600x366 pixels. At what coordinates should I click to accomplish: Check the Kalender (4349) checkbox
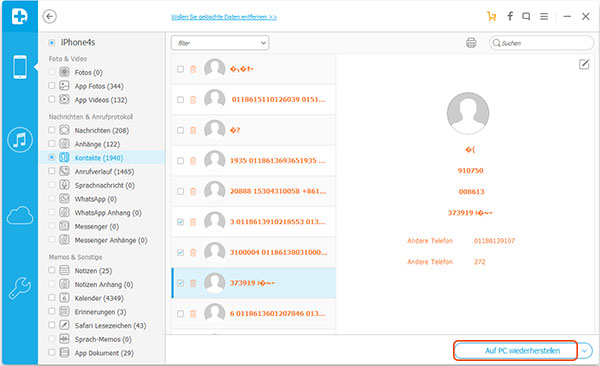coord(52,297)
